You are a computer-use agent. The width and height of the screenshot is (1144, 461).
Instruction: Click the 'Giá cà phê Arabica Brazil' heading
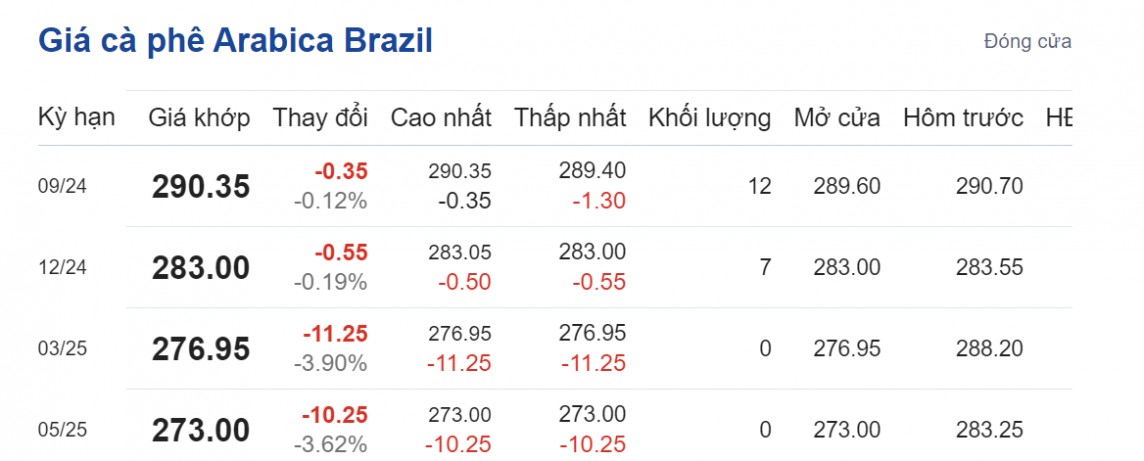pos(235,42)
